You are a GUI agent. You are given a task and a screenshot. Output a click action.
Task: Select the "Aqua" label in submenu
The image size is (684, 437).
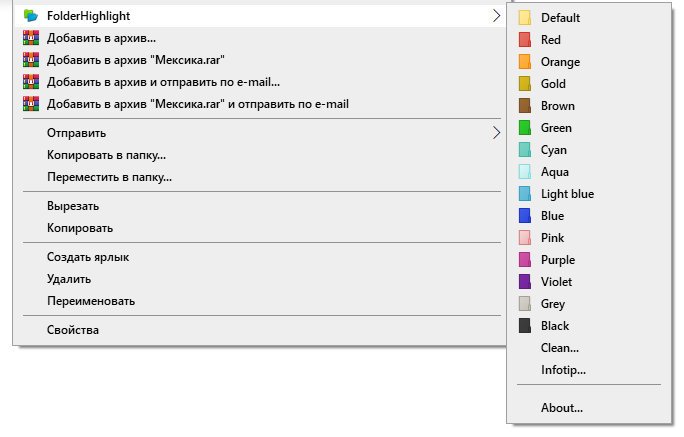(554, 172)
